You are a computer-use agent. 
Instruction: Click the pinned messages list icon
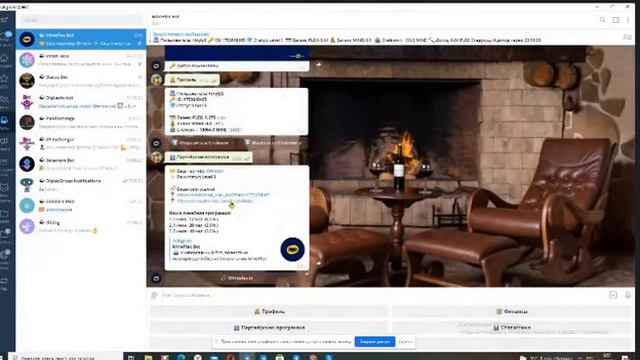tap(627, 38)
